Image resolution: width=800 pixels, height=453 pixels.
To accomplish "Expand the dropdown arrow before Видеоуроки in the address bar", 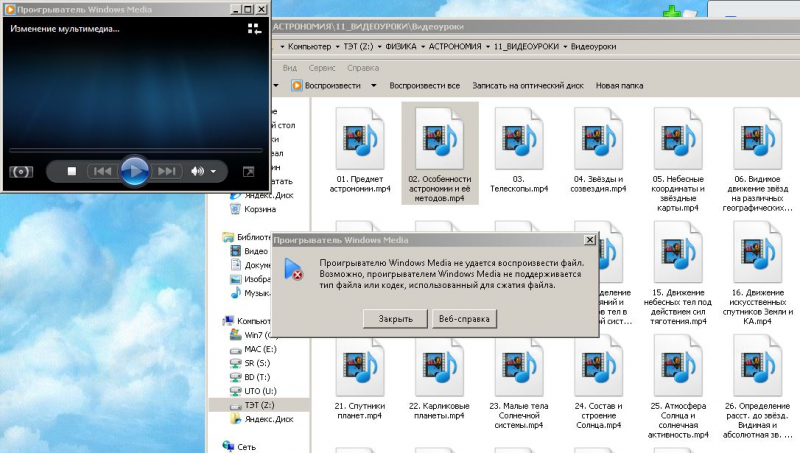I will coord(567,46).
